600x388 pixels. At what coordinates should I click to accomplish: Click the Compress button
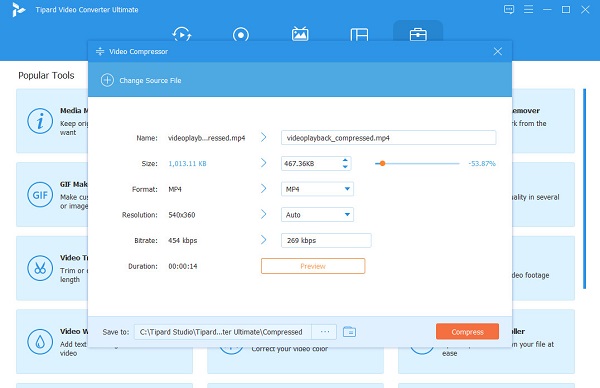click(x=467, y=331)
